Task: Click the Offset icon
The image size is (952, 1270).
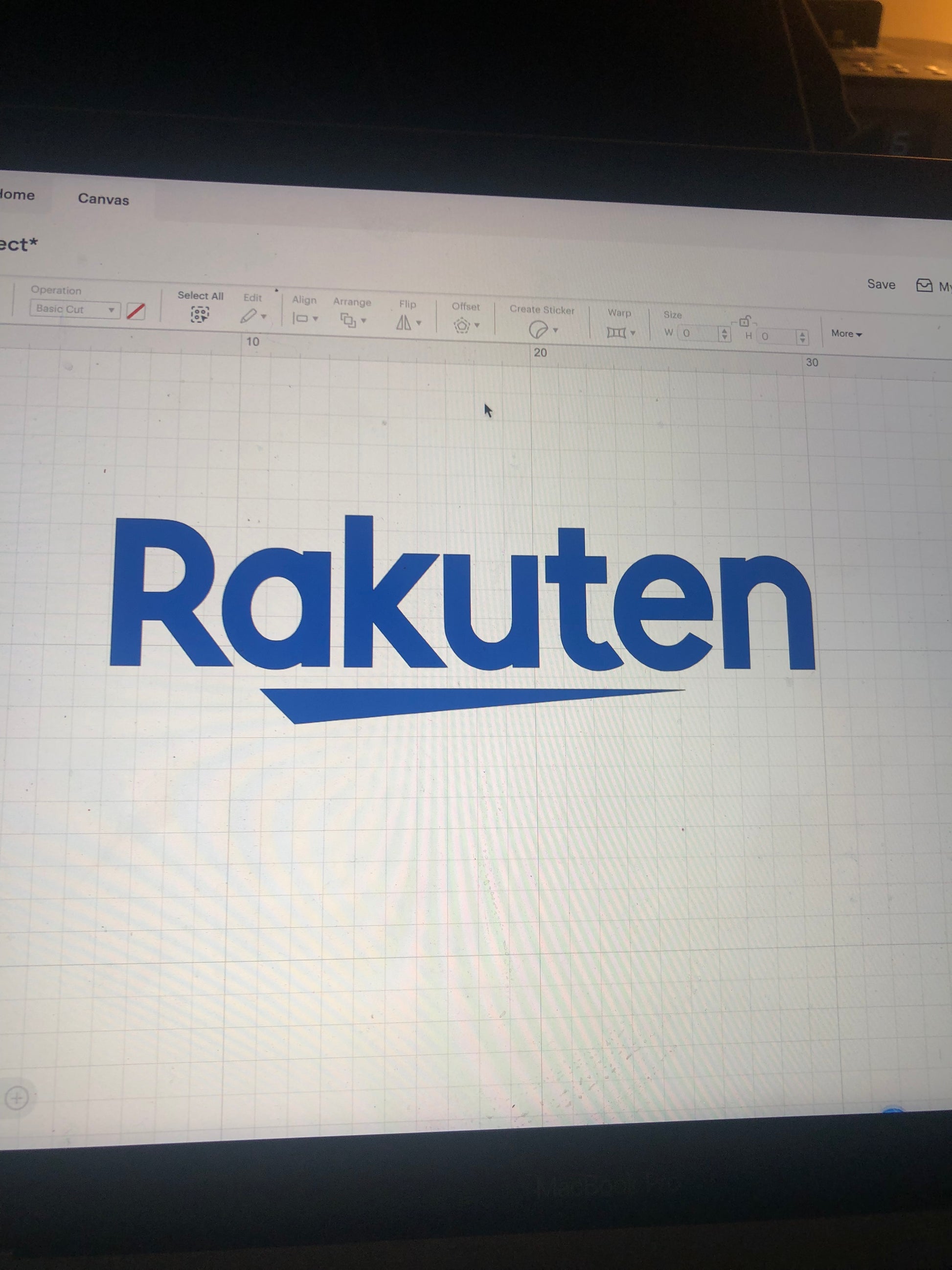Action: pyautogui.click(x=461, y=325)
